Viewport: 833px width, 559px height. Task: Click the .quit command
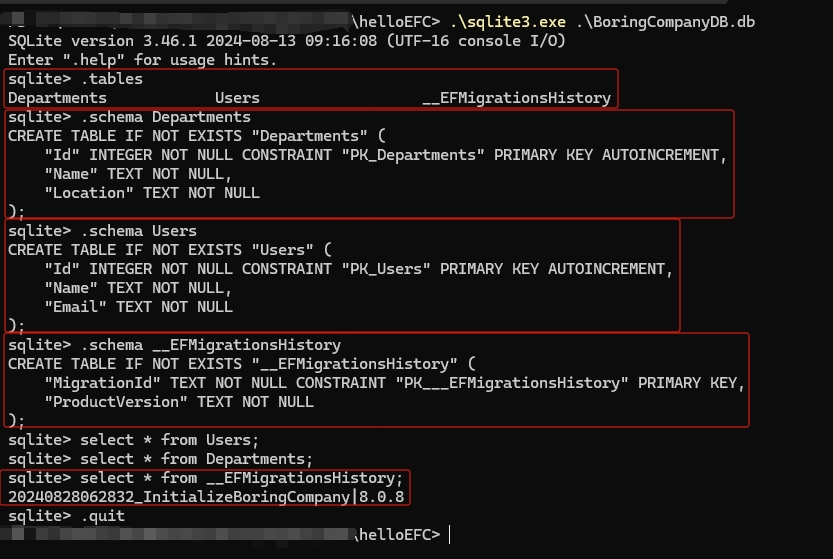(102, 516)
